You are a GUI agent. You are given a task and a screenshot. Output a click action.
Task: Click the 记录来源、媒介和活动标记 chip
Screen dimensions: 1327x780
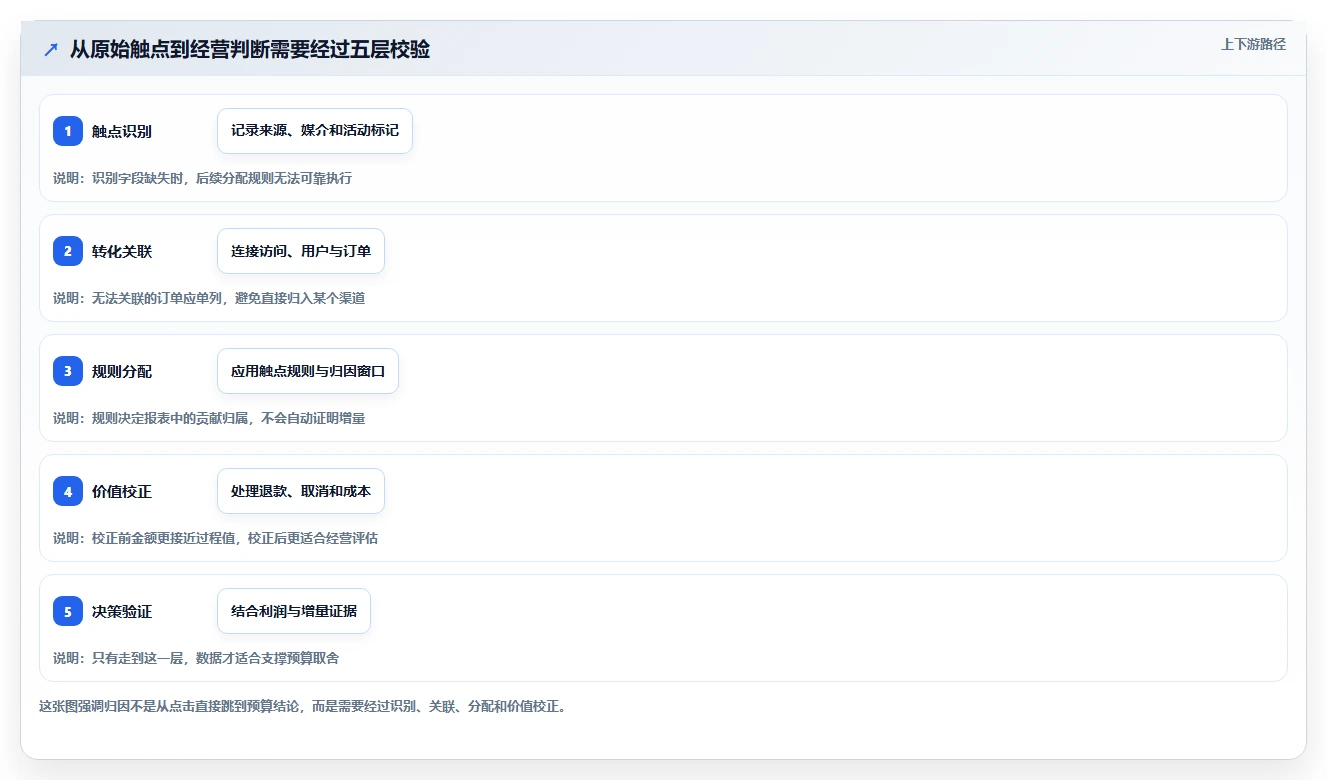(x=315, y=131)
